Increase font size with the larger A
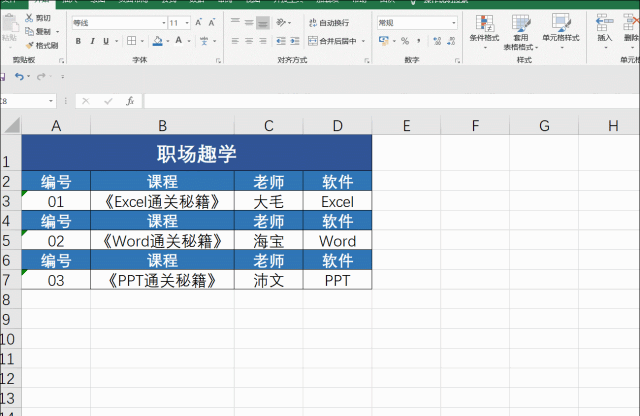640x416 pixels. click(x=198, y=22)
